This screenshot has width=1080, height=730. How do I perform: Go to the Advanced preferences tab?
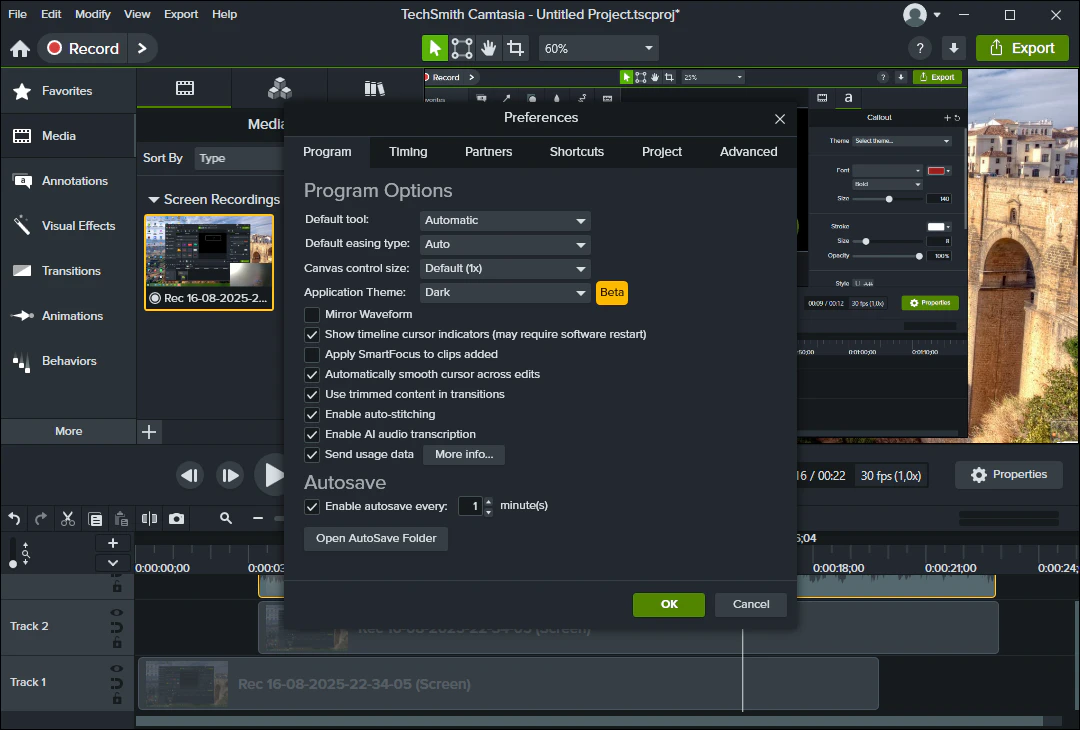click(x=748, y=152)
